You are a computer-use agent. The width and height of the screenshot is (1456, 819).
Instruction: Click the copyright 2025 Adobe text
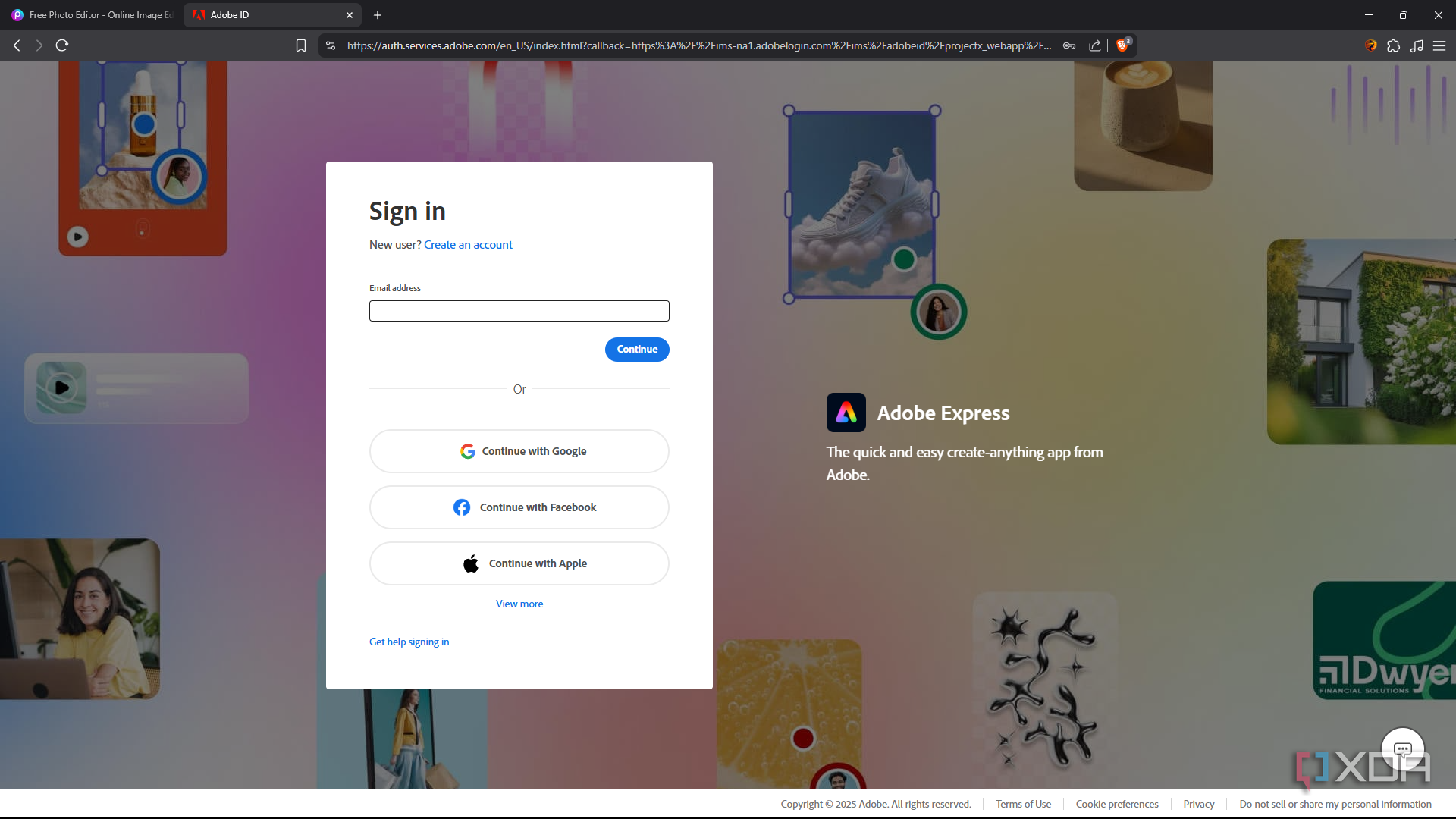(x=876, y=804)
